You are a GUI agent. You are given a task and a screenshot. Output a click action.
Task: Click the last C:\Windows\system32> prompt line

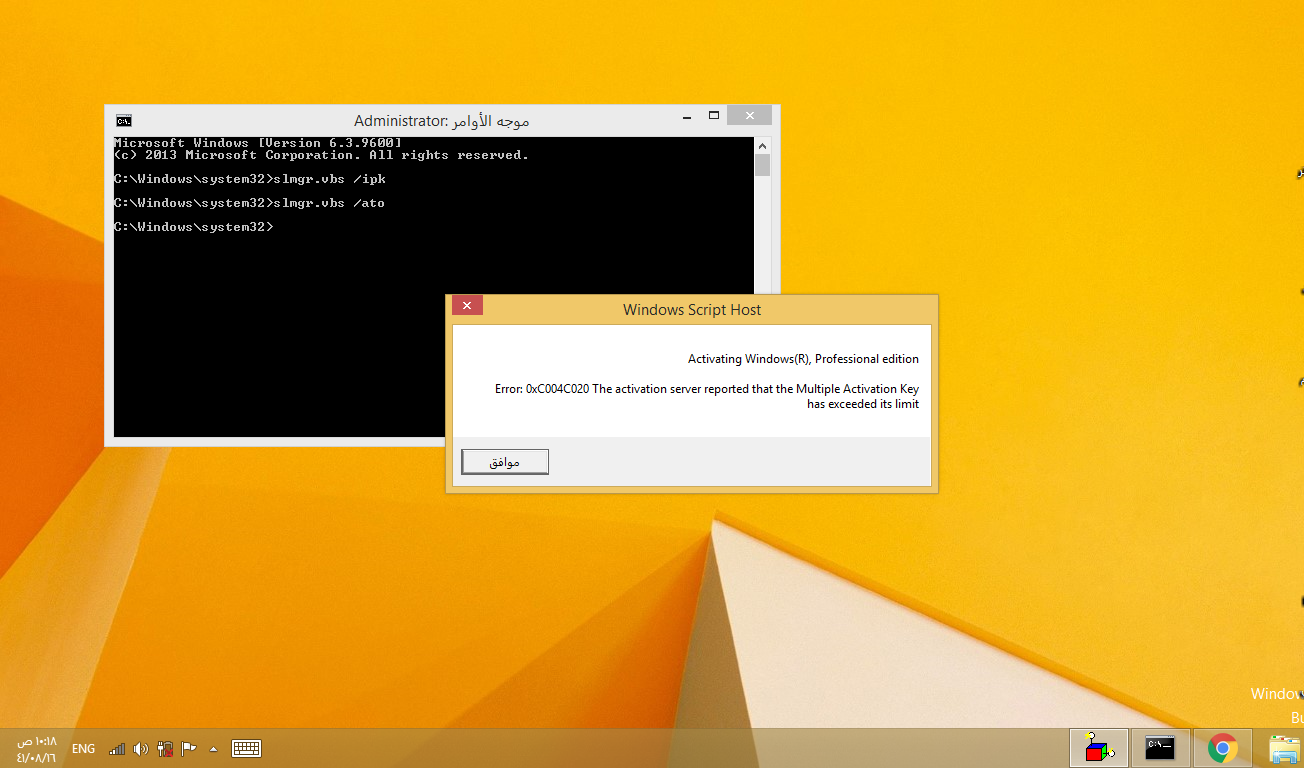[x=193, y=227]
